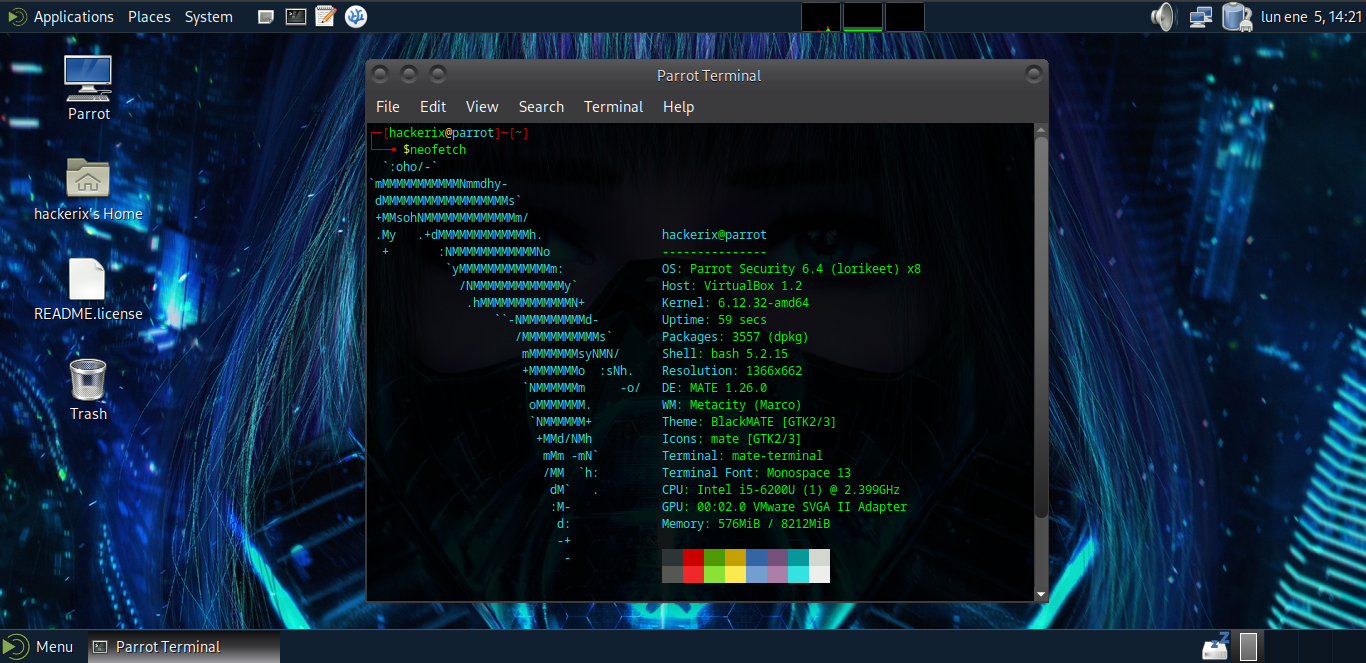
Task: Click the Parrot Terminal taskbar button
Action: pyautogui.click(x=167, y=647)
